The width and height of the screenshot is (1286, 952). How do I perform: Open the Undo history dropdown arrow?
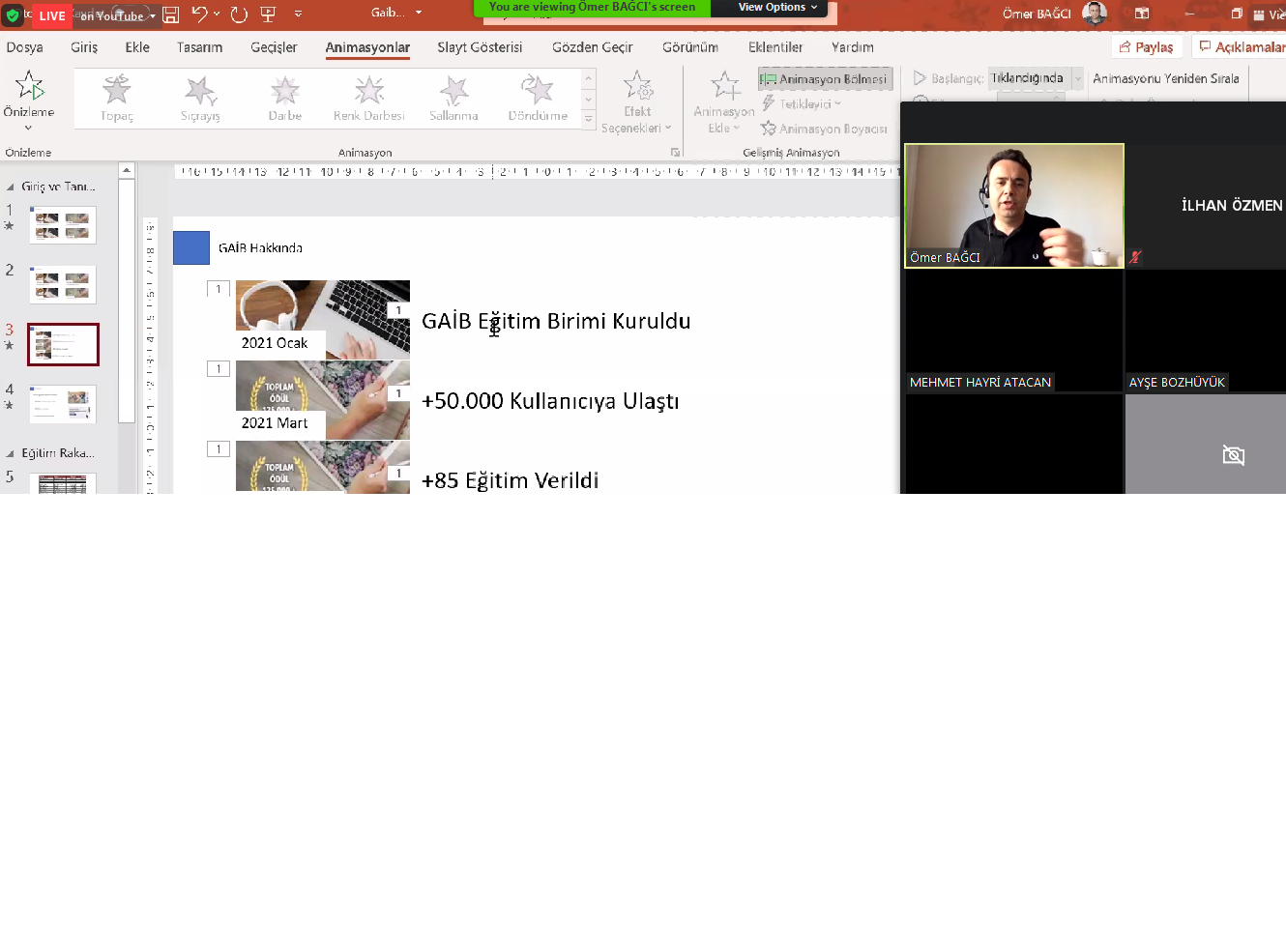(x=217, y=14)
